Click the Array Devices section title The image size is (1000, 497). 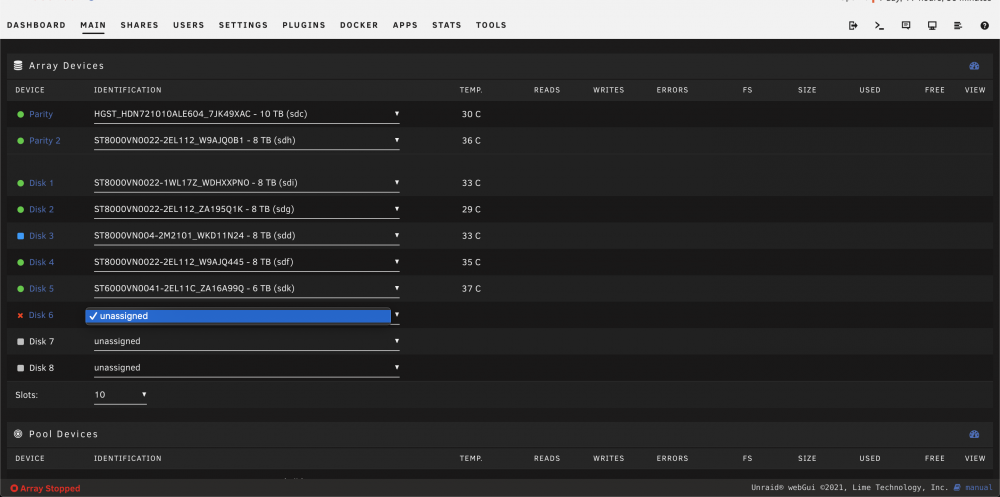66,66
